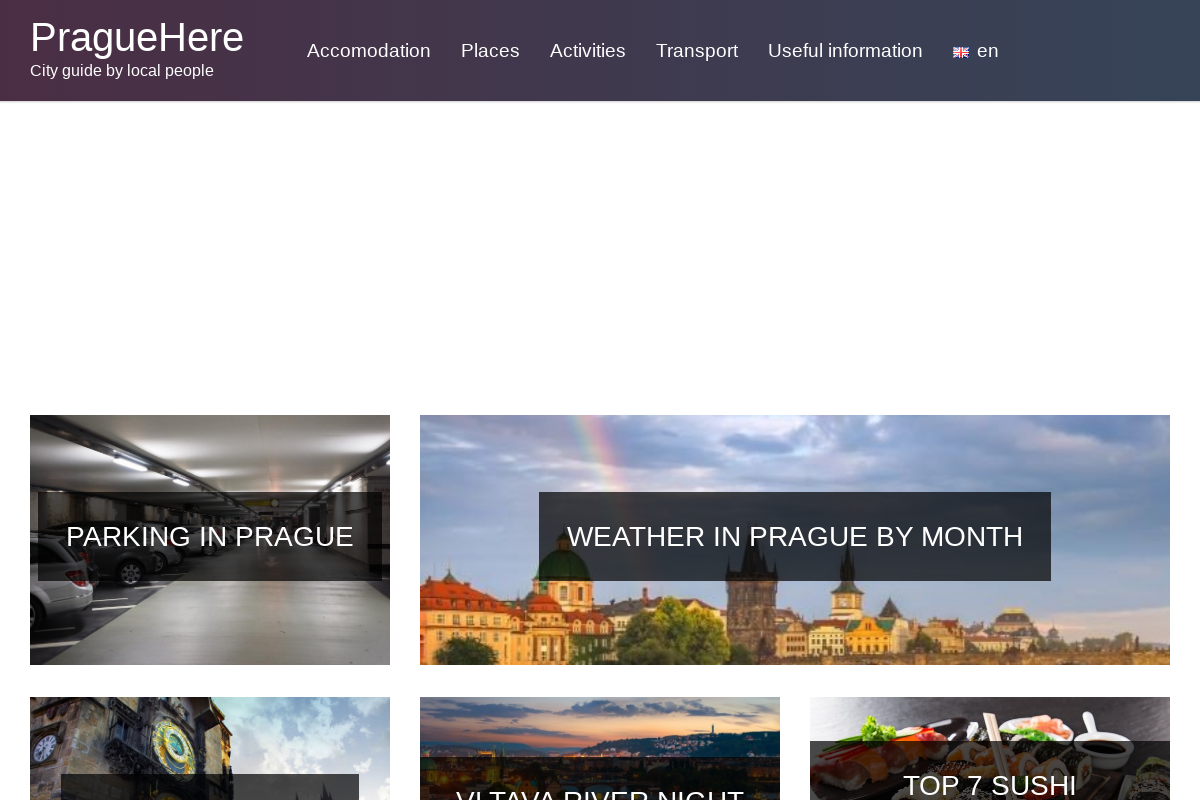The image size is (1200, 800).
Task: Open the Accomodation menu
Action: (368, 50)
